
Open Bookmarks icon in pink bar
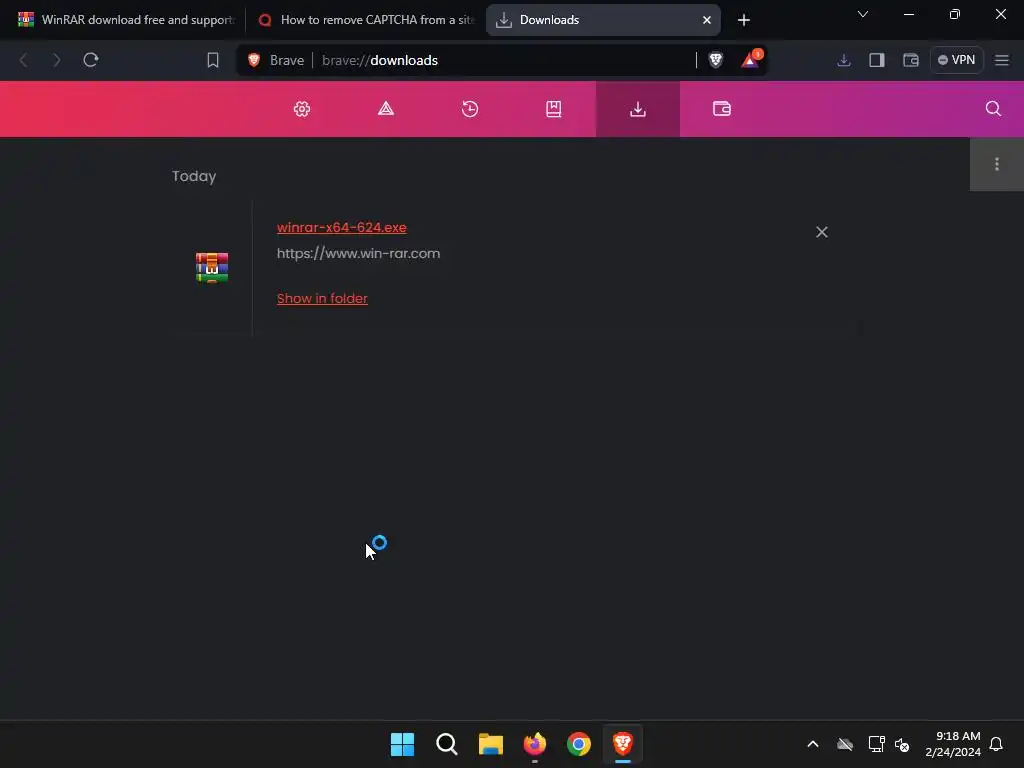point(554,109)
